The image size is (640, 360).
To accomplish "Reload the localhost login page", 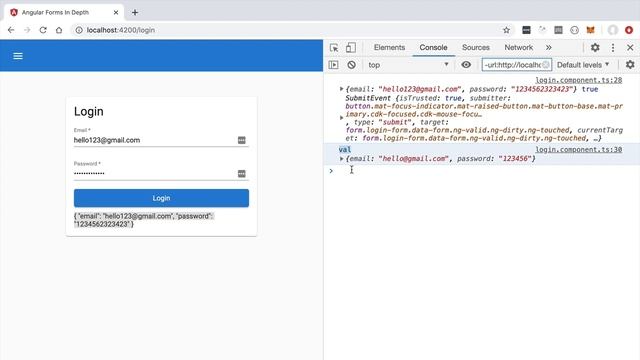I will click(x=43, y=30).
